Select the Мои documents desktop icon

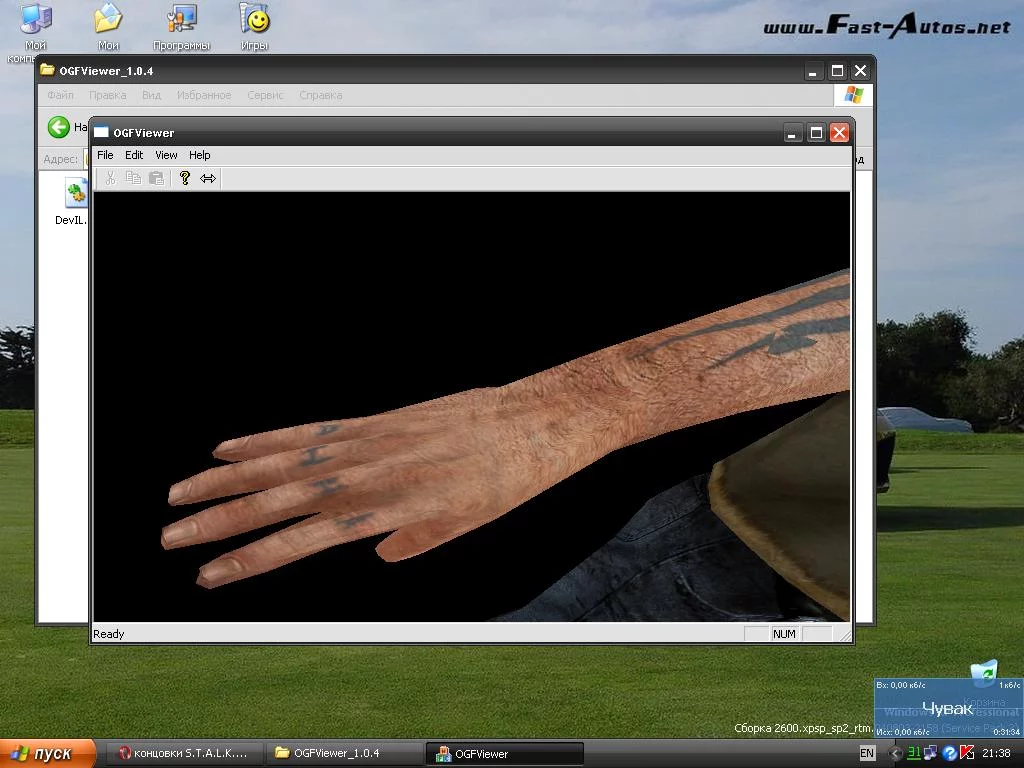click(x=108, y=27)
